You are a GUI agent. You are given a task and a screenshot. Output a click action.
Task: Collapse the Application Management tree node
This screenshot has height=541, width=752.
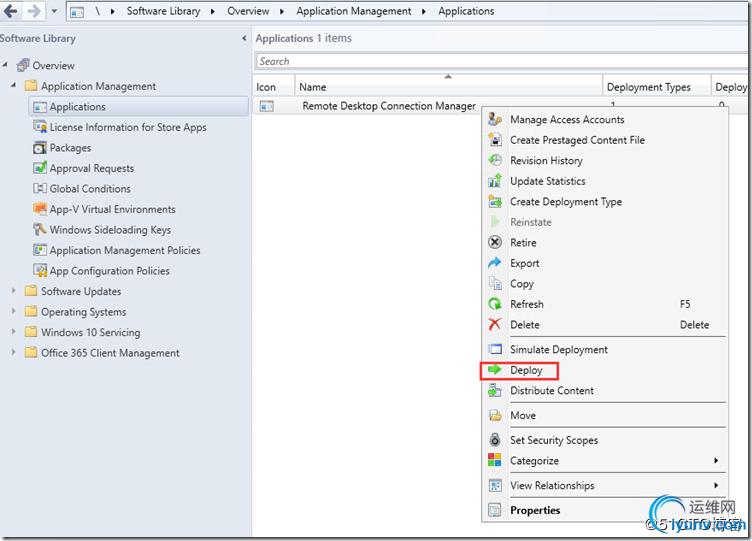coord(14,86)
